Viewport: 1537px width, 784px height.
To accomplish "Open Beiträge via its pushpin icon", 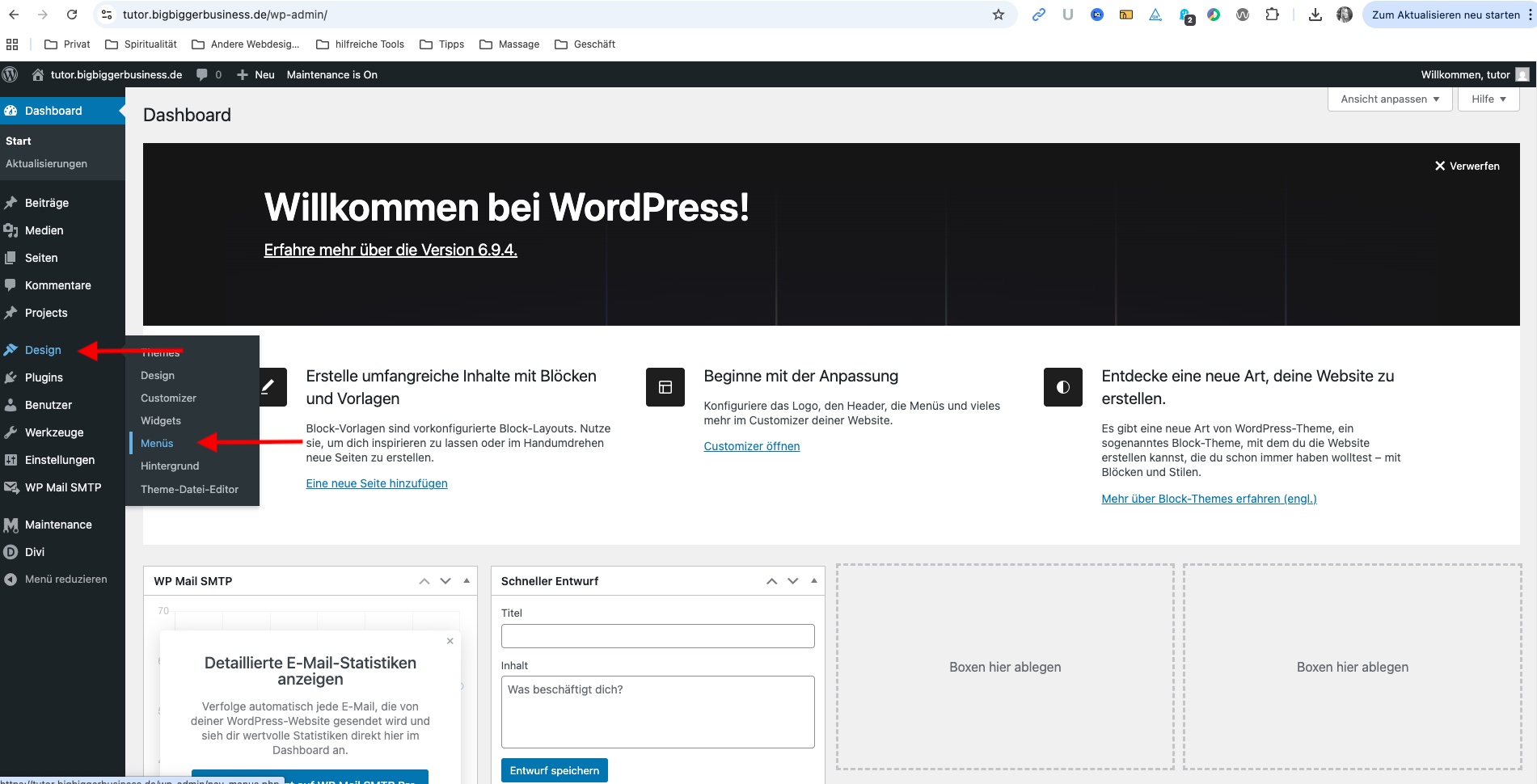I will (x=11, y=203).
